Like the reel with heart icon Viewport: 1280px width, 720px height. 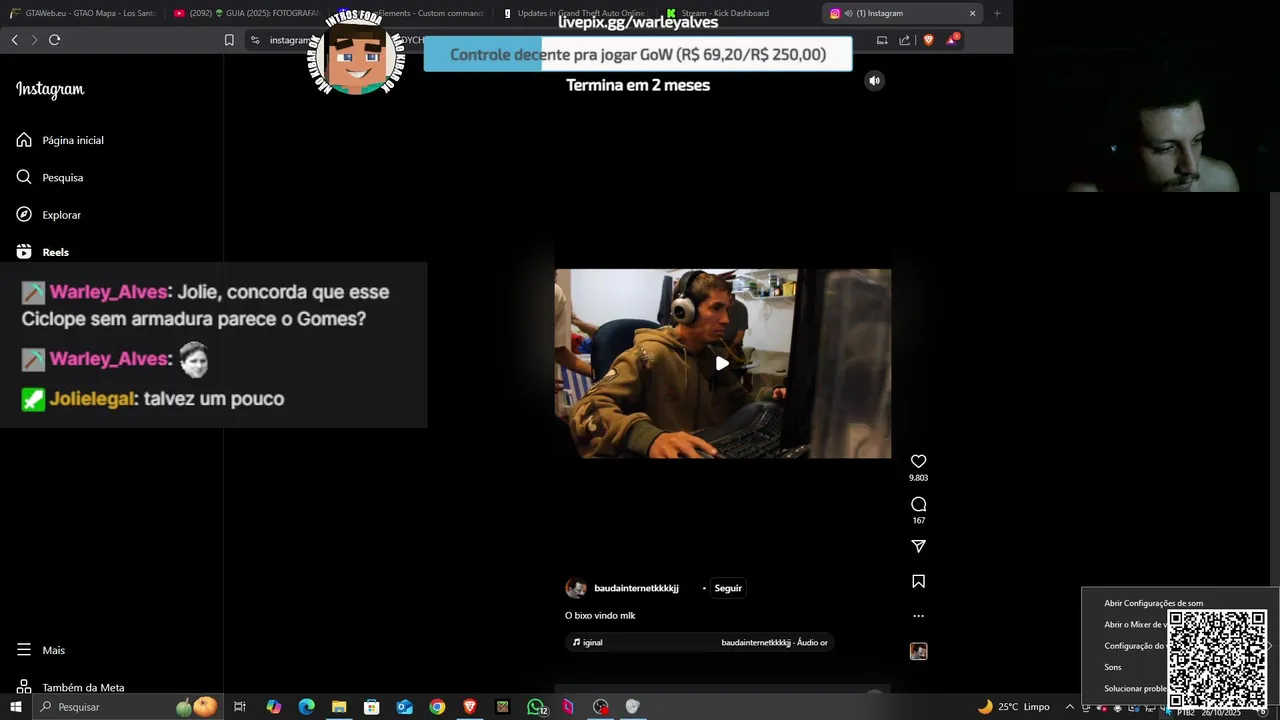click(x=918, y=461)
